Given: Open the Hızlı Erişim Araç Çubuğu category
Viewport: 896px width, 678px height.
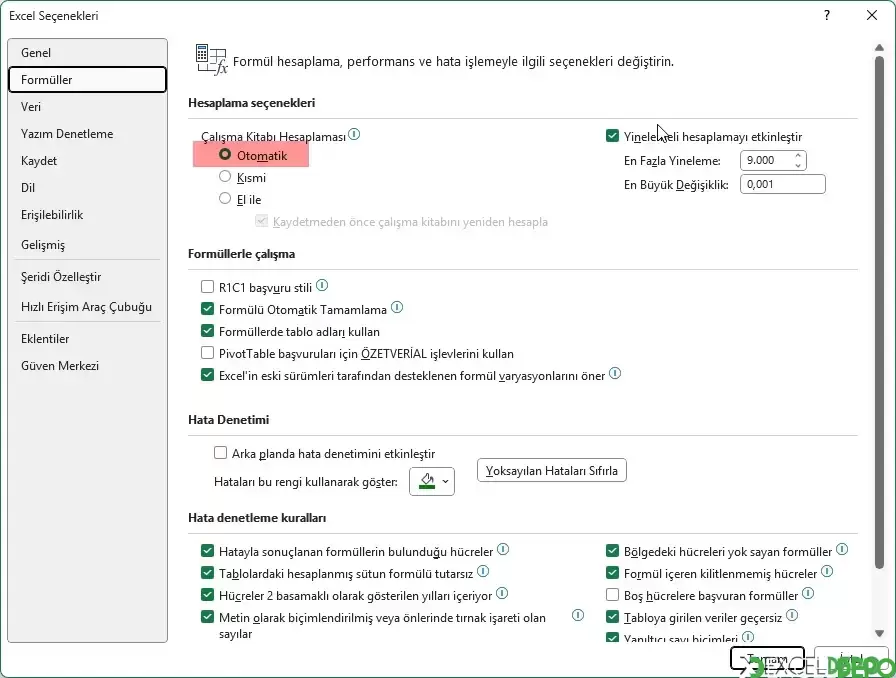Looking at the screenshot, I should (87, 307).
